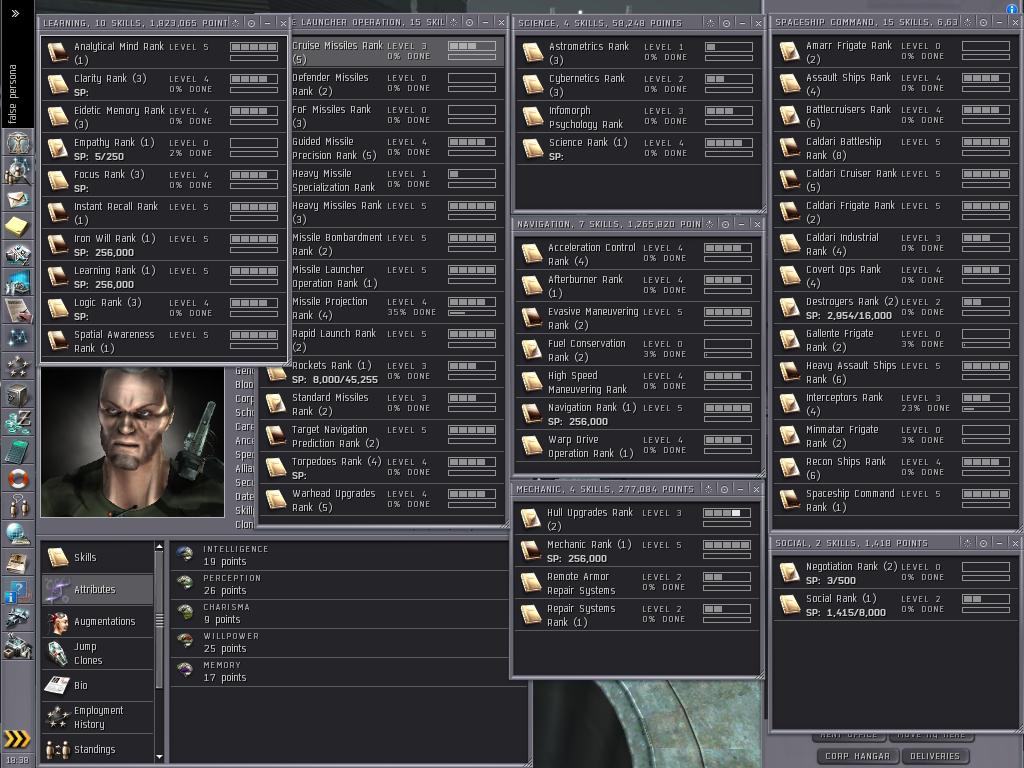Toggle star-shaped header icon of Social window
Viewport: 1024px width, 768px height.
(x=968, y=543)
